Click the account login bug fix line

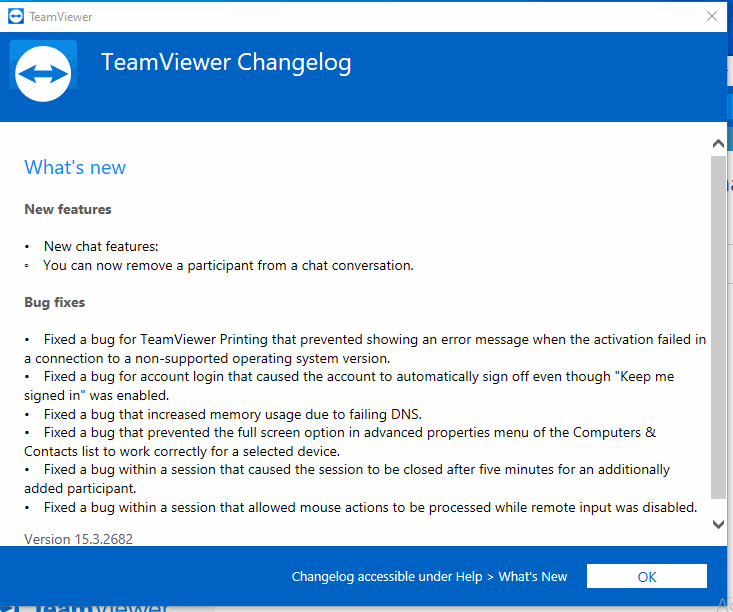[x=349, y=386]
